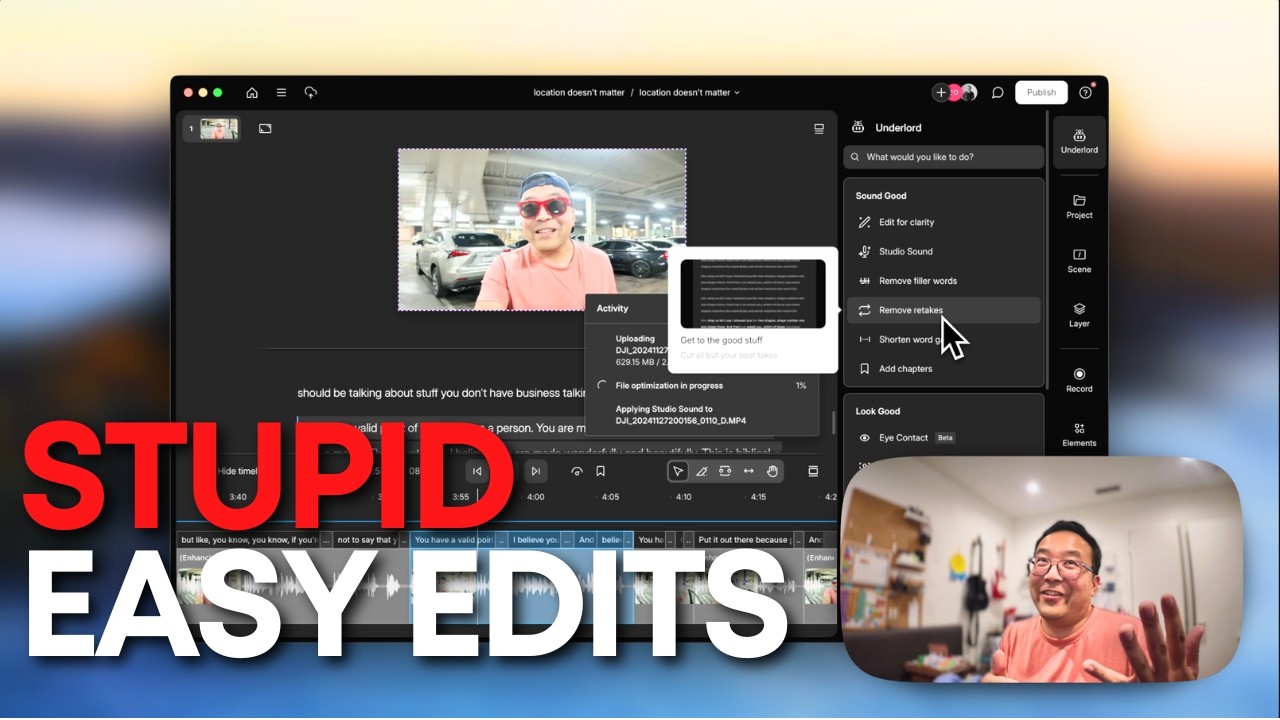This screenshot has height=720, width=1280.
Task: Select the arrow selection tool
Action: click(x=678, y=471)
